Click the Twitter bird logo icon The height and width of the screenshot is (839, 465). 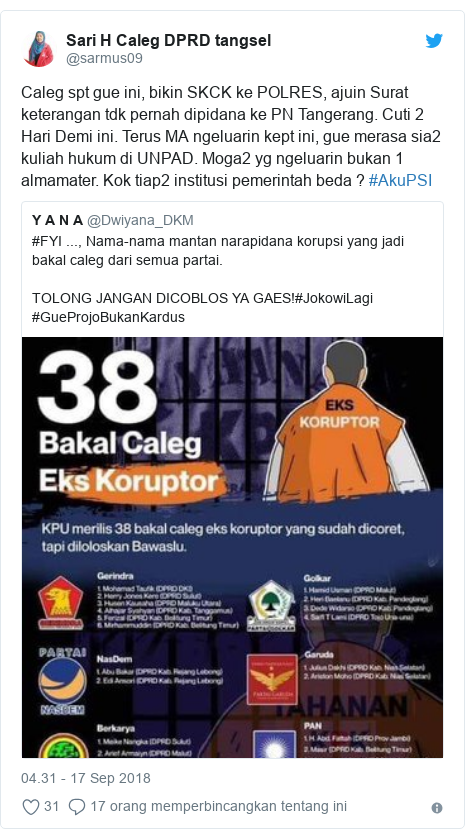[434, 41]
